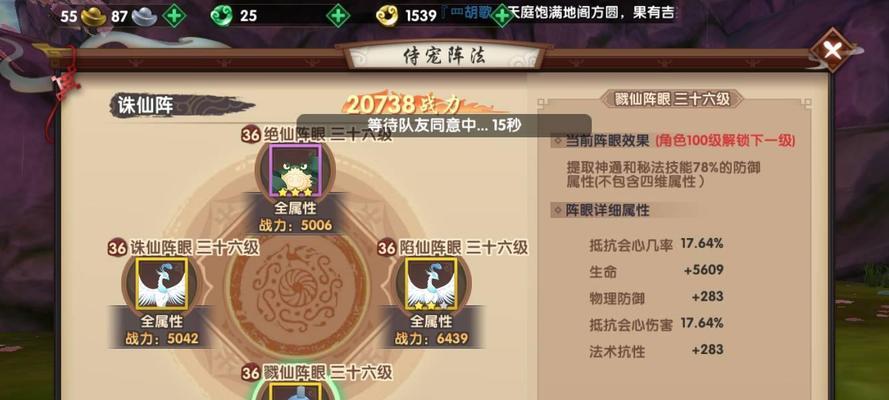The image size is (889, 400).
Task: Add coins with plus beside 1539
Action: tap(502, 15)
